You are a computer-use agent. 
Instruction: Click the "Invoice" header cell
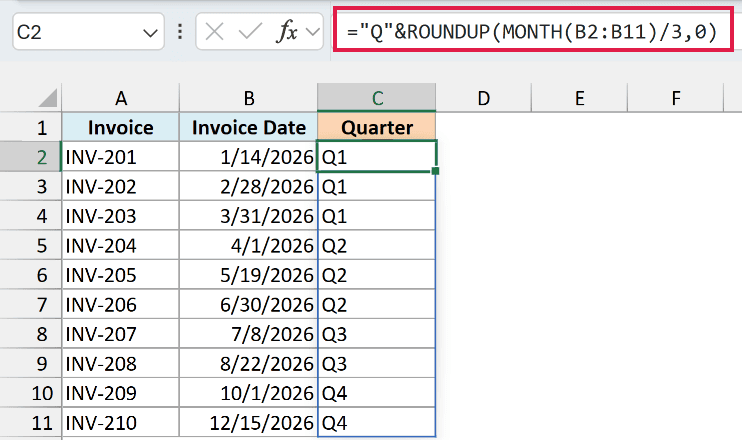point(121,127)
